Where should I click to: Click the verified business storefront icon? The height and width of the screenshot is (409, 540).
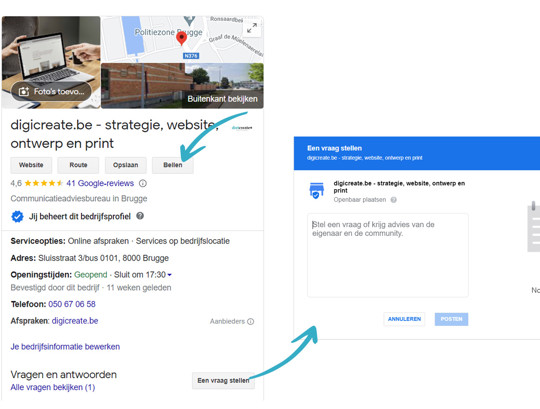(316, 190)
